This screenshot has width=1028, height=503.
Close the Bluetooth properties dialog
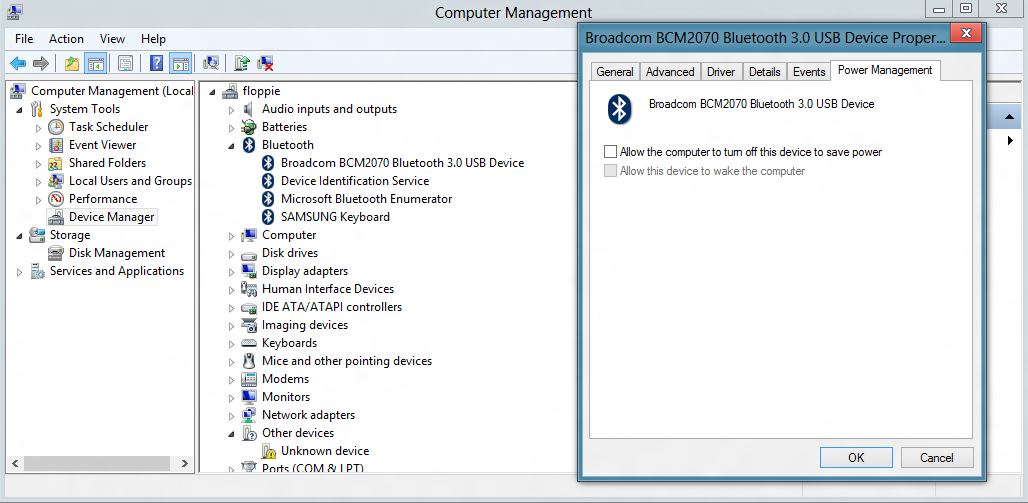pyautogui.click(x=965, y=33)
